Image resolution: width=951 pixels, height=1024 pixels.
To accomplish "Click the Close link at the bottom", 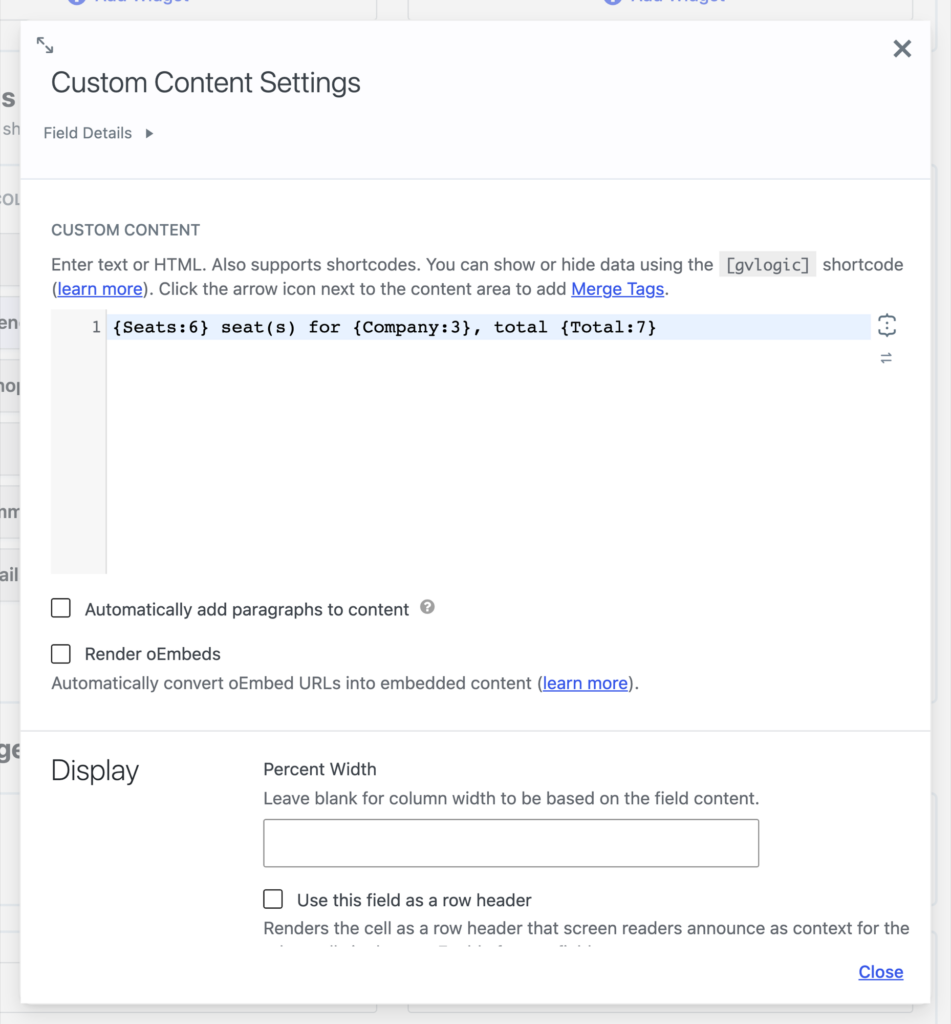I will (x=880, y=972).
